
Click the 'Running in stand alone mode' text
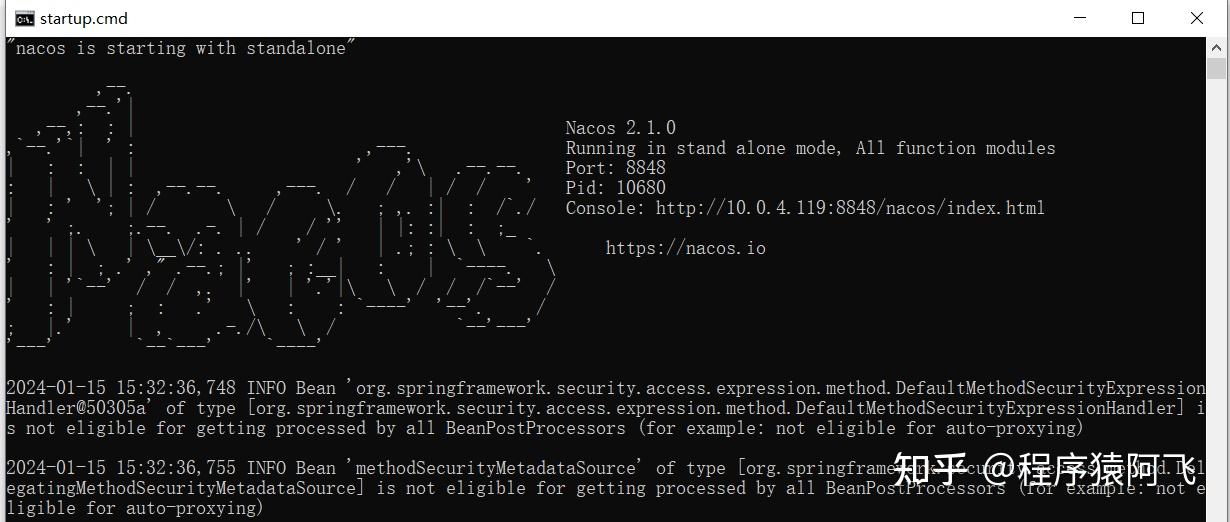click(x=702, y=148)
